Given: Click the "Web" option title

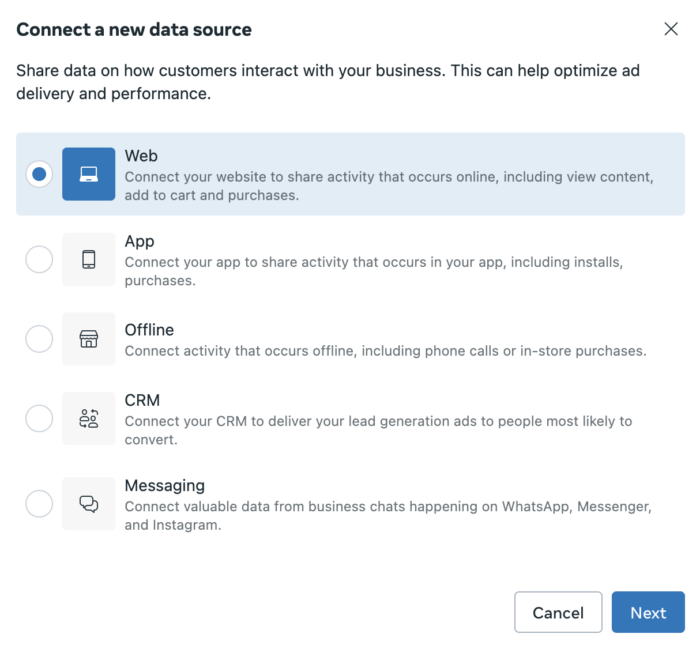Looking at the screenshot, I should pyautogui.click(x=141, y=156).
